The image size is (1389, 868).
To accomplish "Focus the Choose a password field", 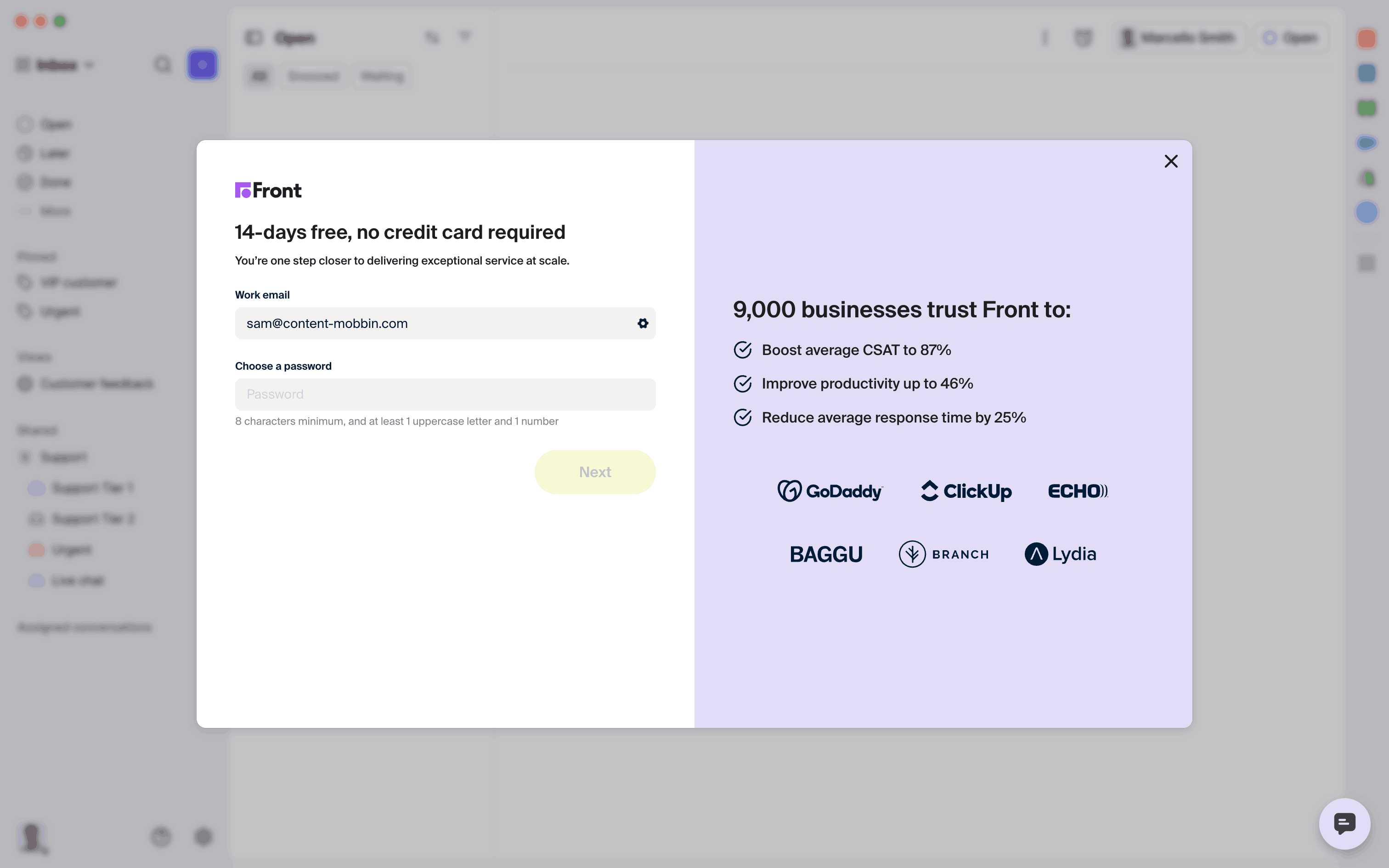I will (445, 395).
